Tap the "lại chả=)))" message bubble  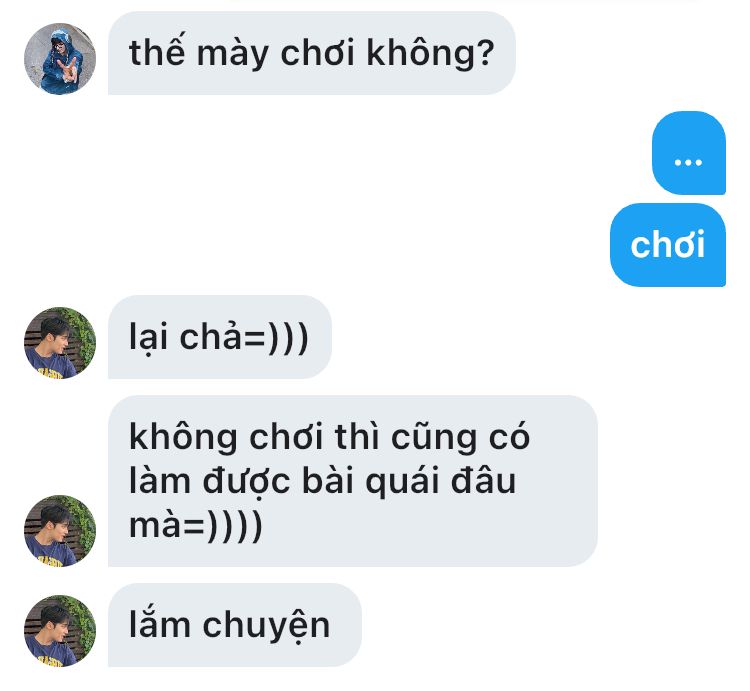[x=220, y=337]
